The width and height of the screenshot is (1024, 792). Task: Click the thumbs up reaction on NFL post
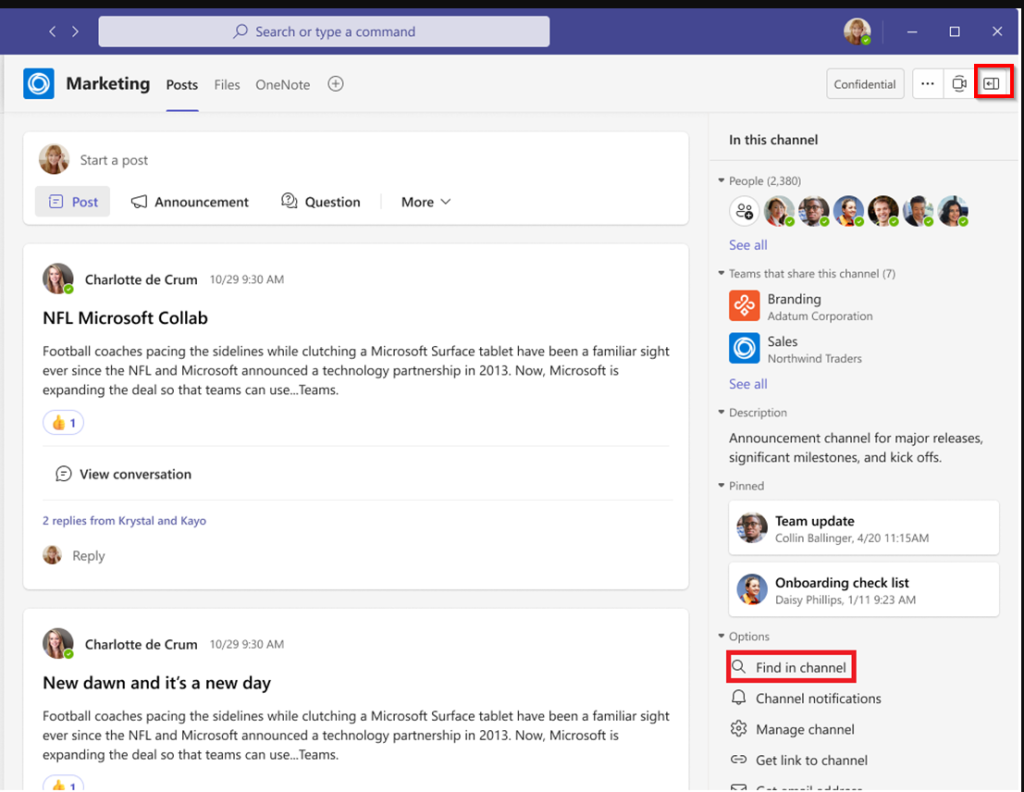pos(63,422)
